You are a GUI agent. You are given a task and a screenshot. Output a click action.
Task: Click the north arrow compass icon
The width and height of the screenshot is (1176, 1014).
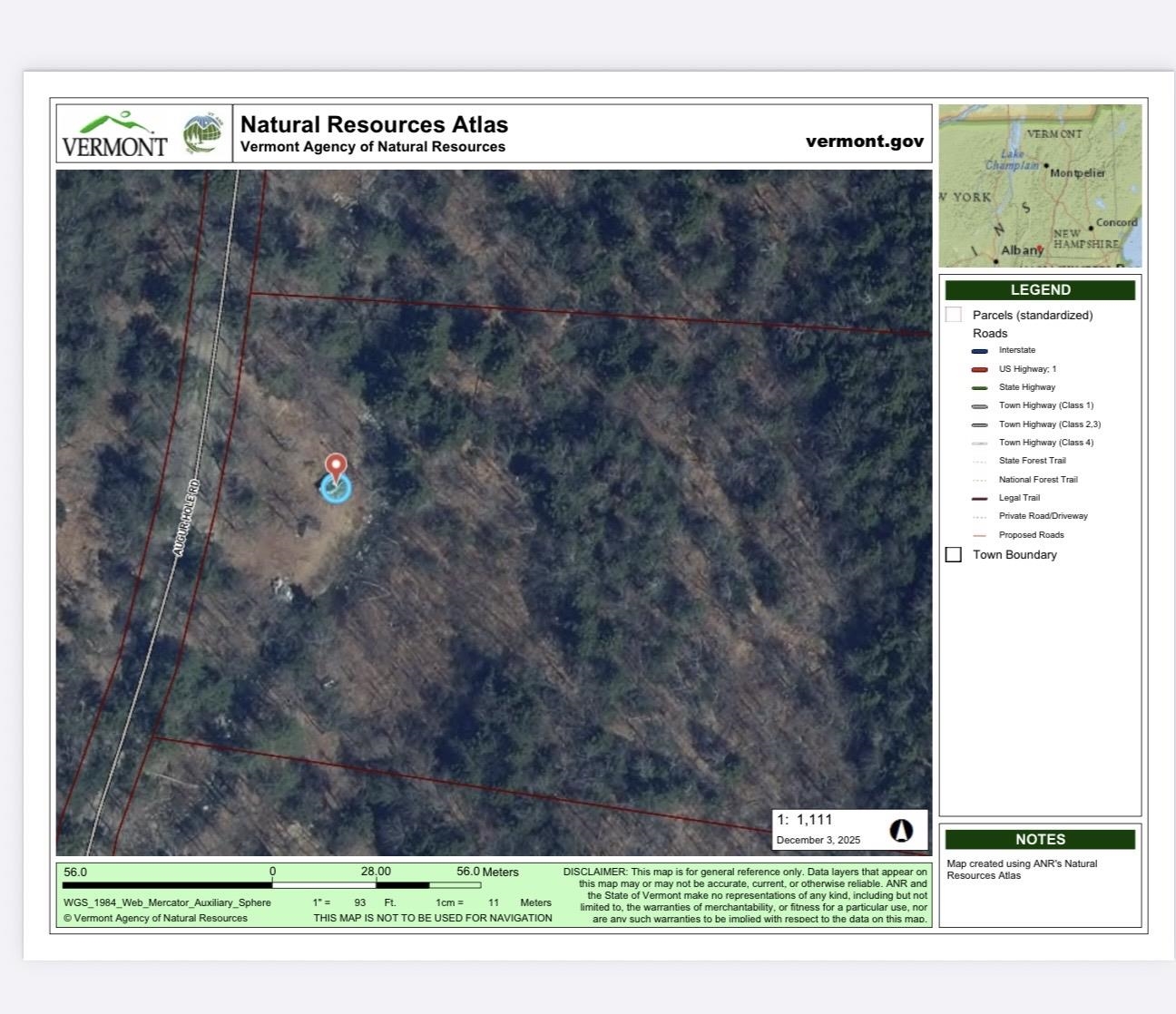click(x=901, y=830)
